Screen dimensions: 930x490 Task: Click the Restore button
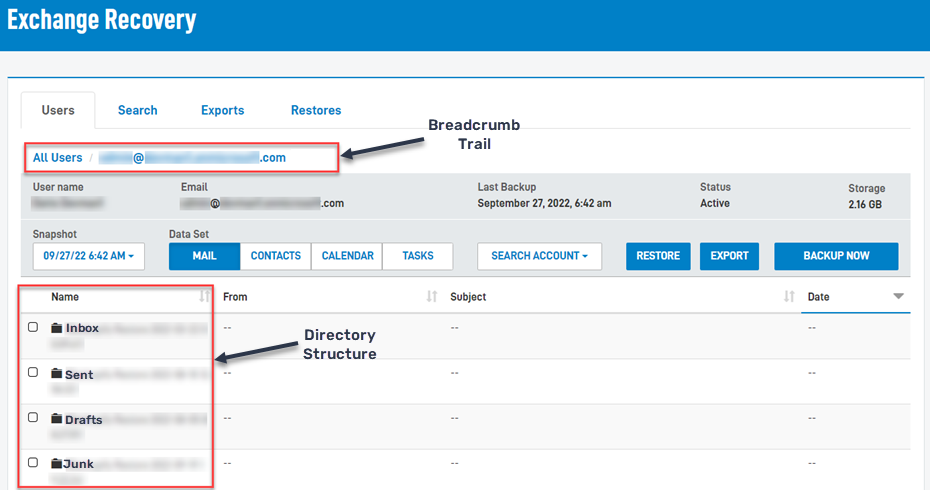pyautogui.click(x=658, y=256)
